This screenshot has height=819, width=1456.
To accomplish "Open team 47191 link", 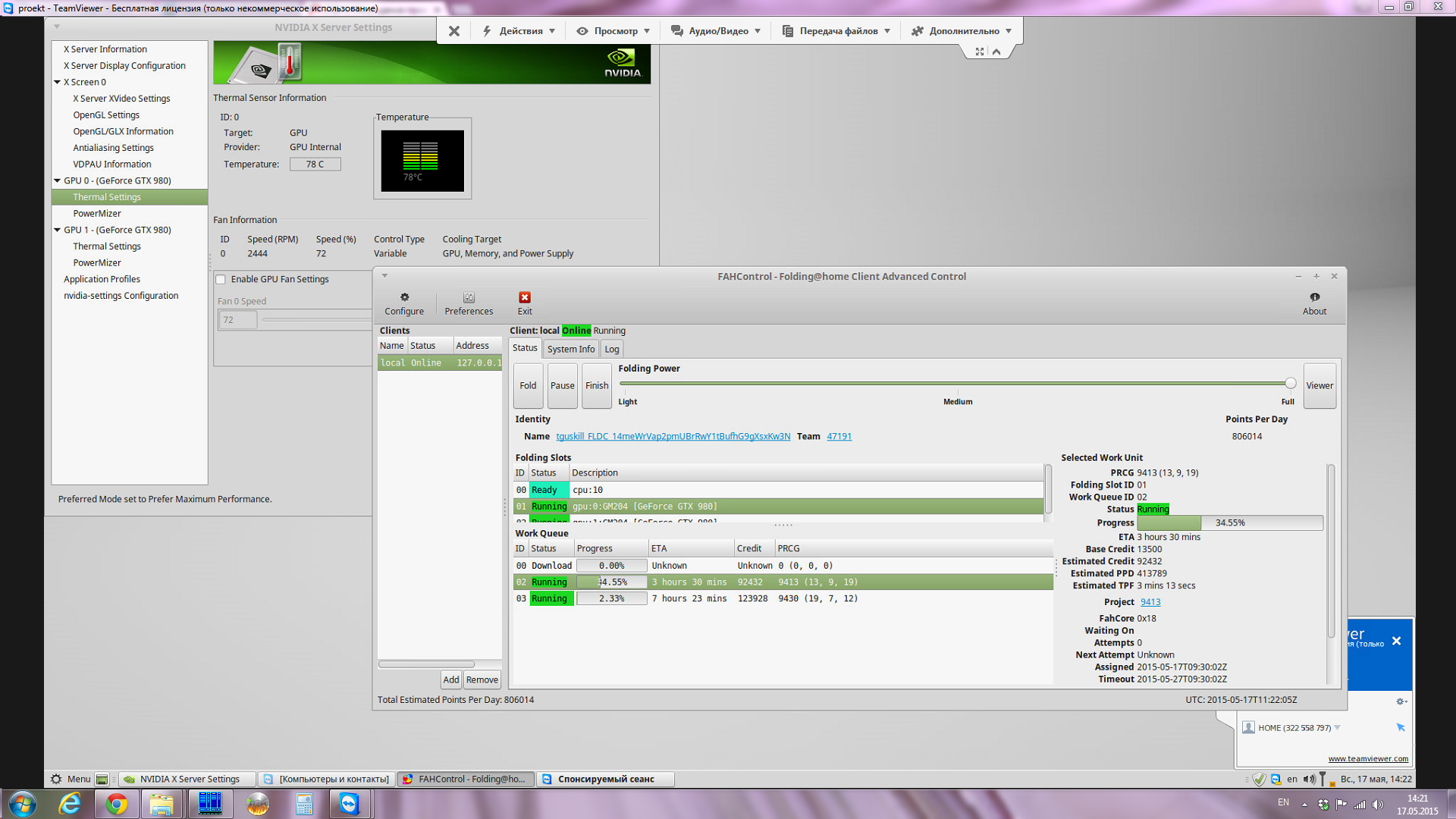I will click(x=839, y=436).
